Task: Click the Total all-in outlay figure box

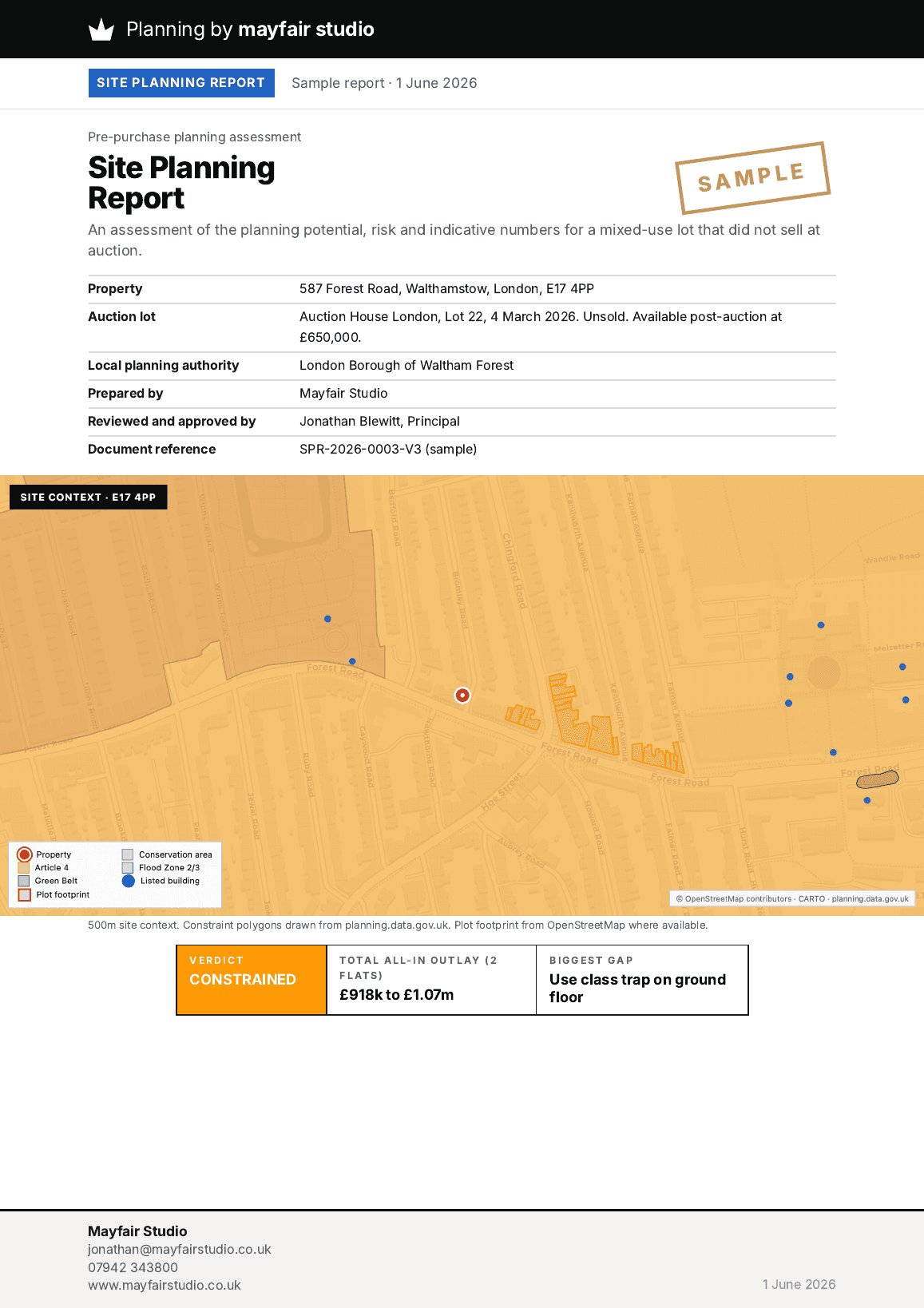Action: [431, 980]
